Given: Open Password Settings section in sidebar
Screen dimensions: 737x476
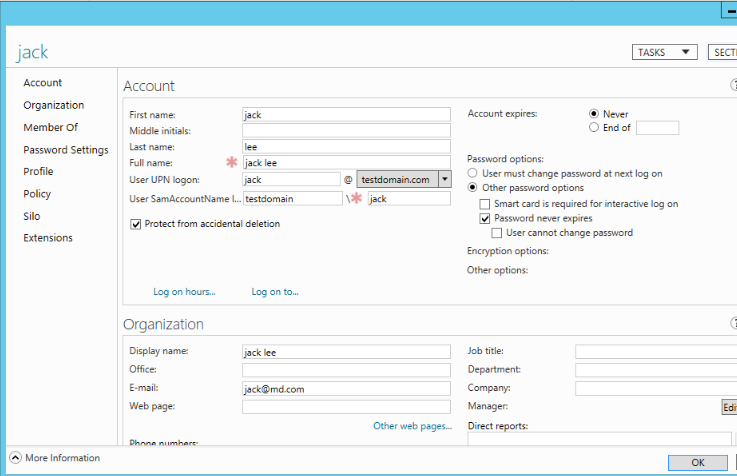Looking at the screenshot, I should click(66, 150).
